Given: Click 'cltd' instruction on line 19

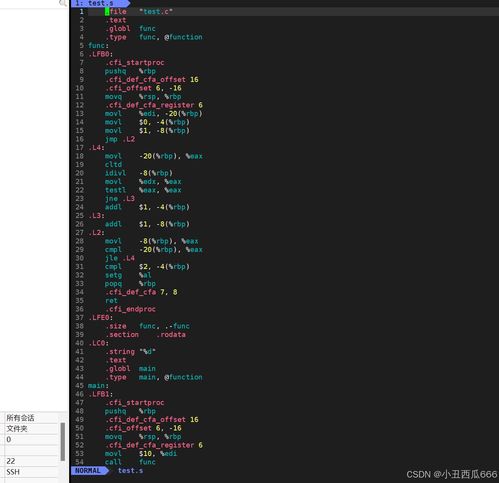Looking at the screenshot, I should pos(113,165).
